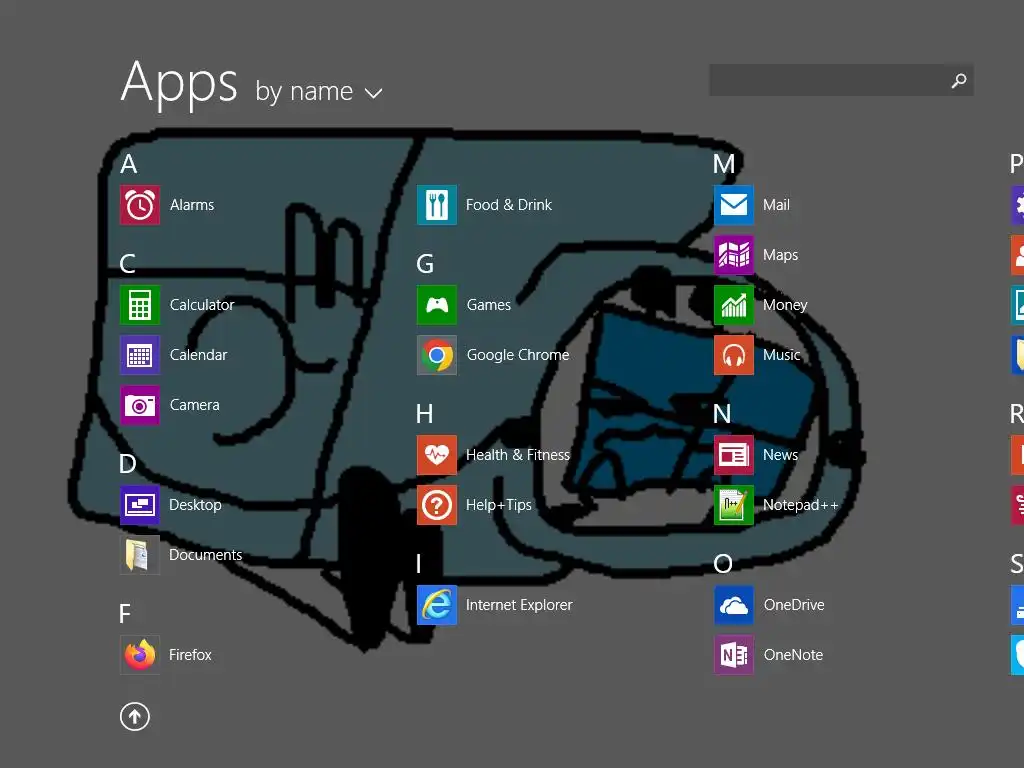Click the search magnifier icon
1024x768 pixels.
point(959,80)
